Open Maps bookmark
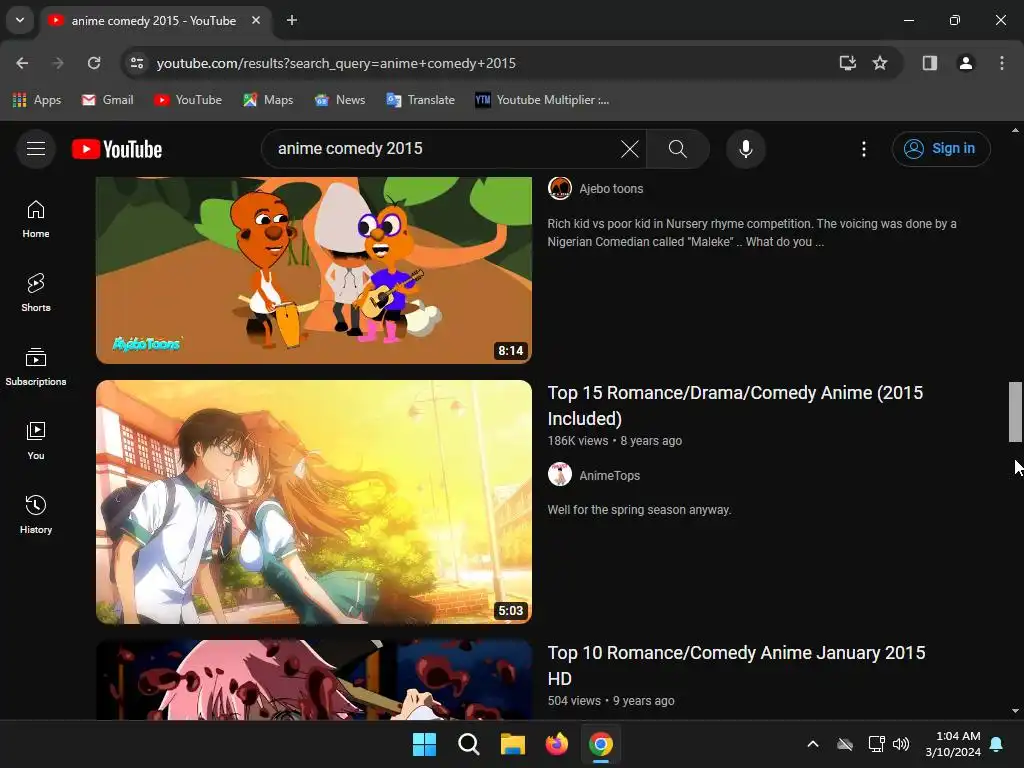The height and width of the screenshot is (768, 1024). pos(268,100)
